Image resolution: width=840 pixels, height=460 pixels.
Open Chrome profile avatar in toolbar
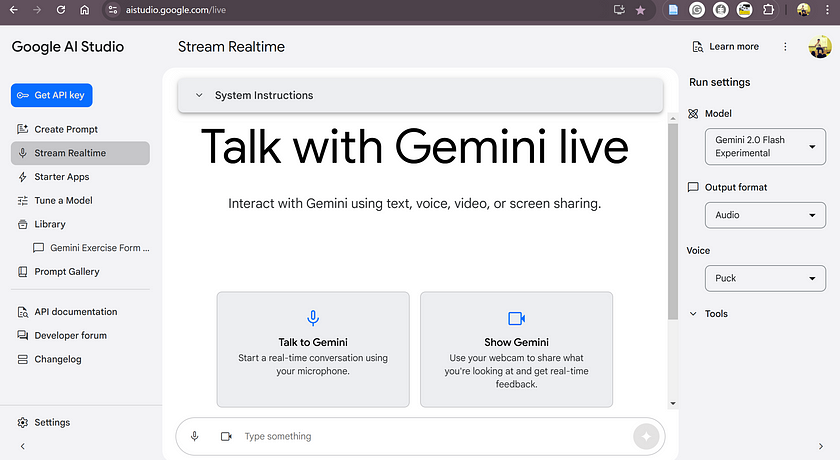pos(803,10)
